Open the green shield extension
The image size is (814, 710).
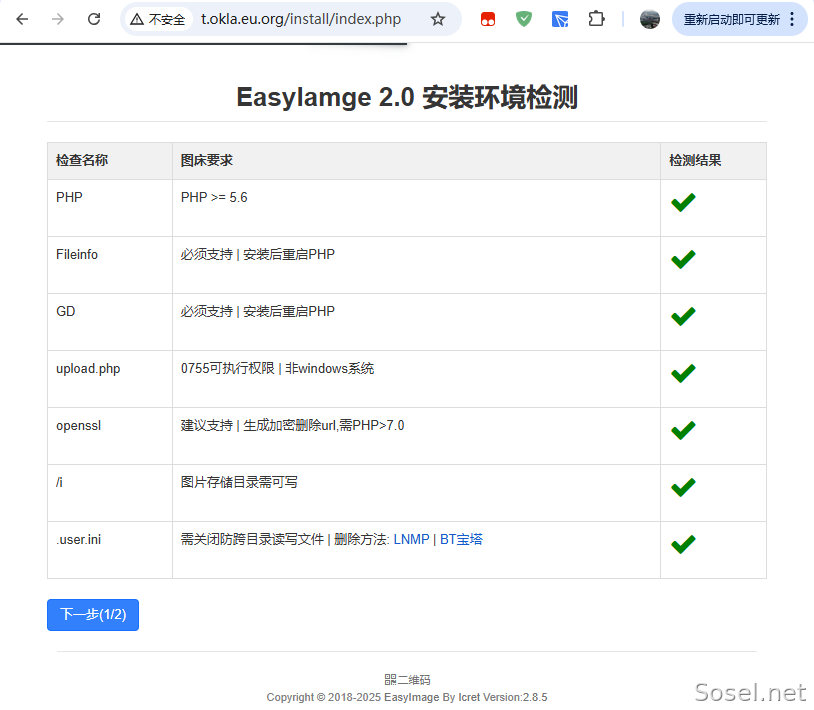[x=524, y=19]
